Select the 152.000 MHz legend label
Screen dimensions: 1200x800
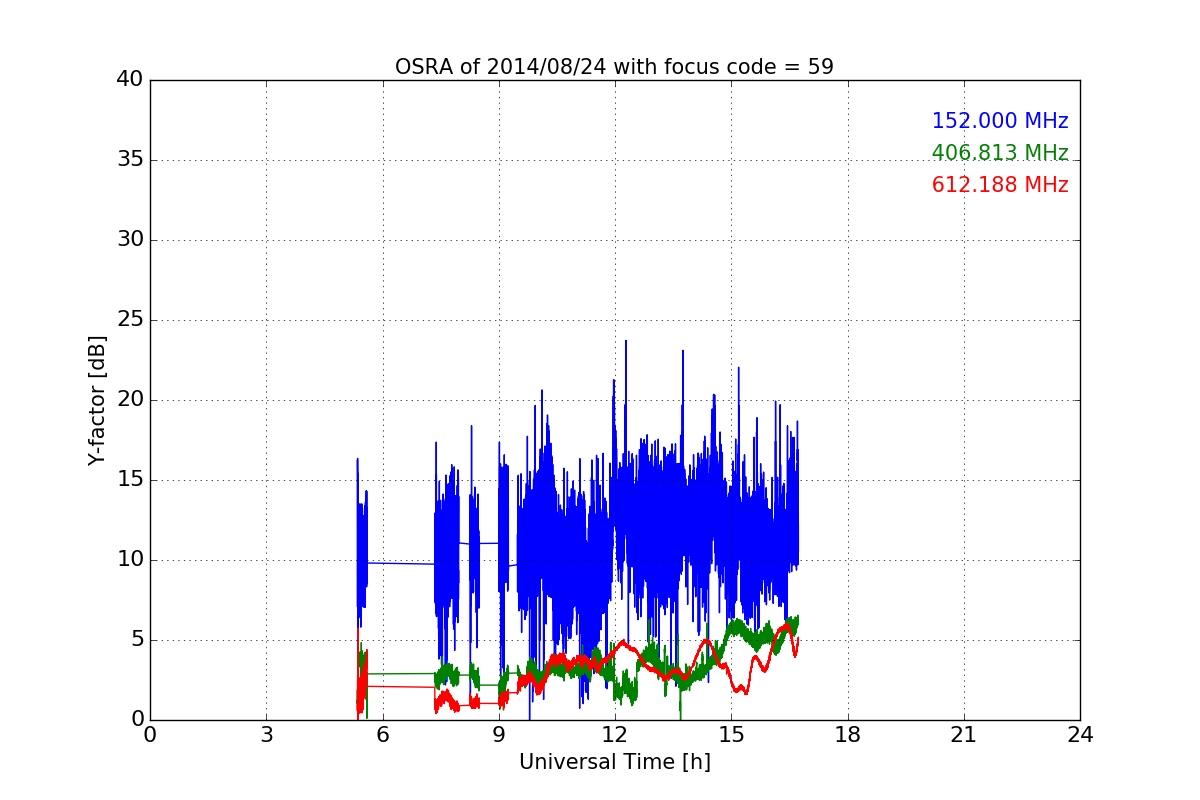pos(1000,121)
